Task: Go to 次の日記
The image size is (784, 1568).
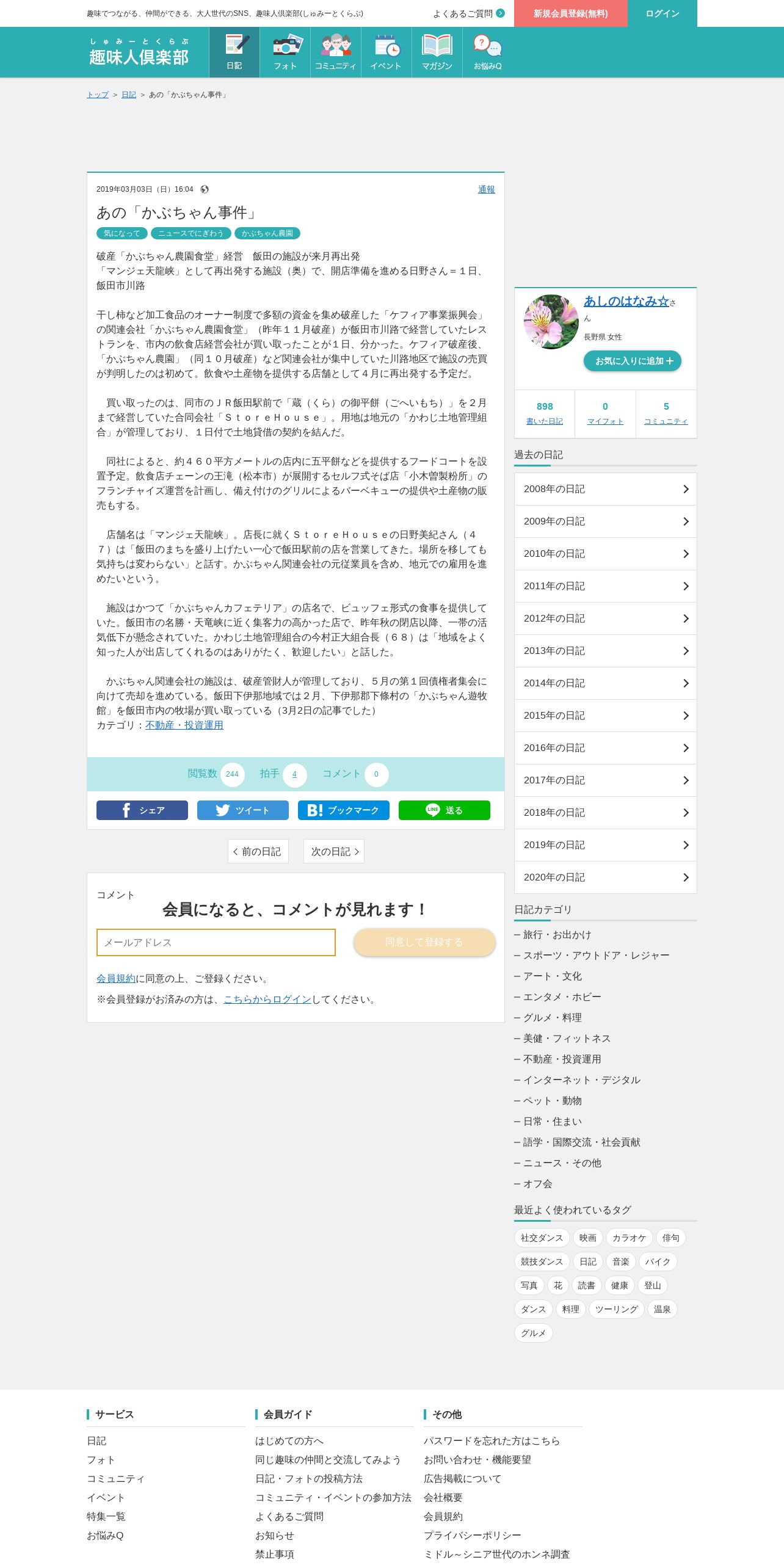Action: [334, 851]
